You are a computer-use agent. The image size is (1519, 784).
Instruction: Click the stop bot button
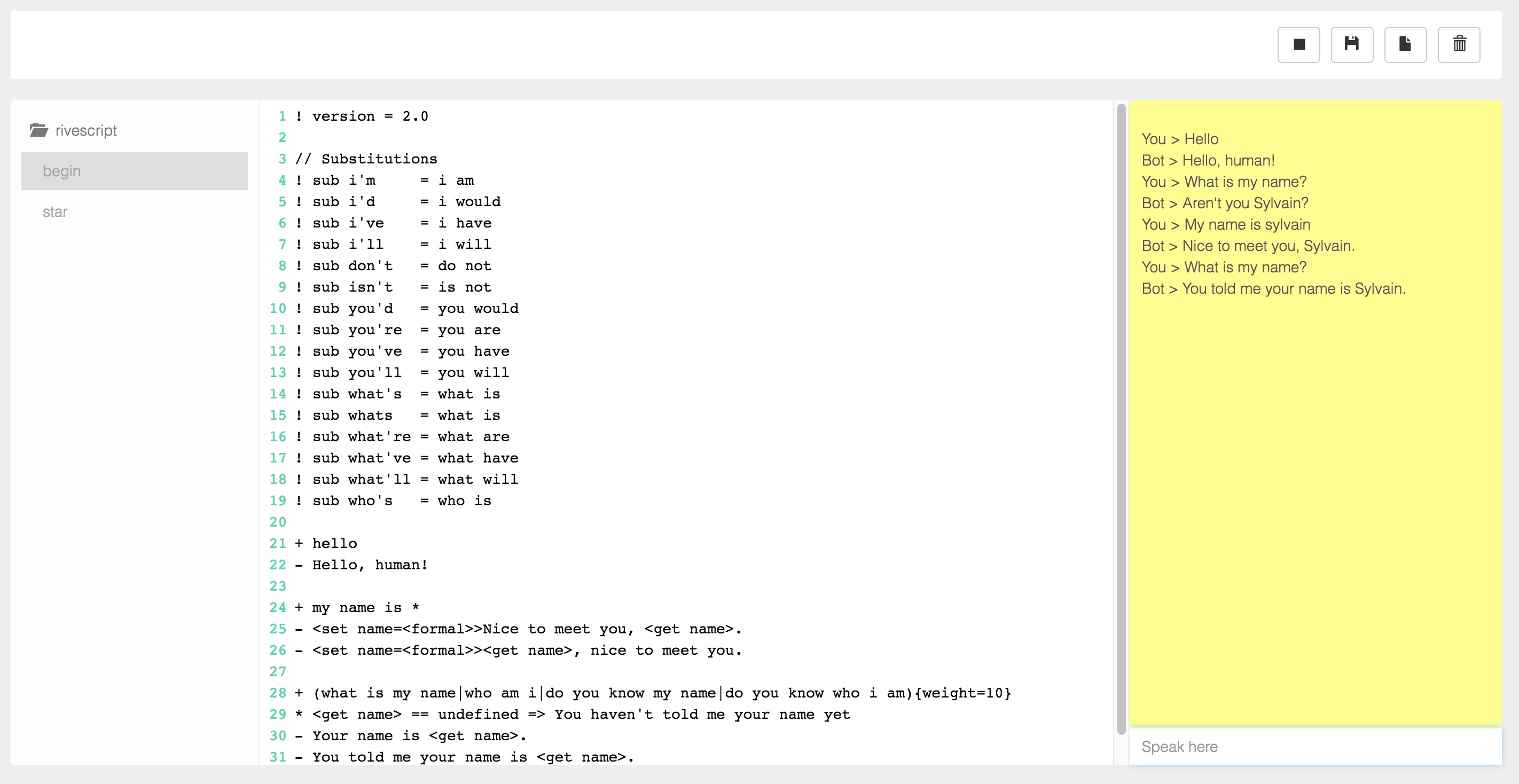click(1298, 45)
